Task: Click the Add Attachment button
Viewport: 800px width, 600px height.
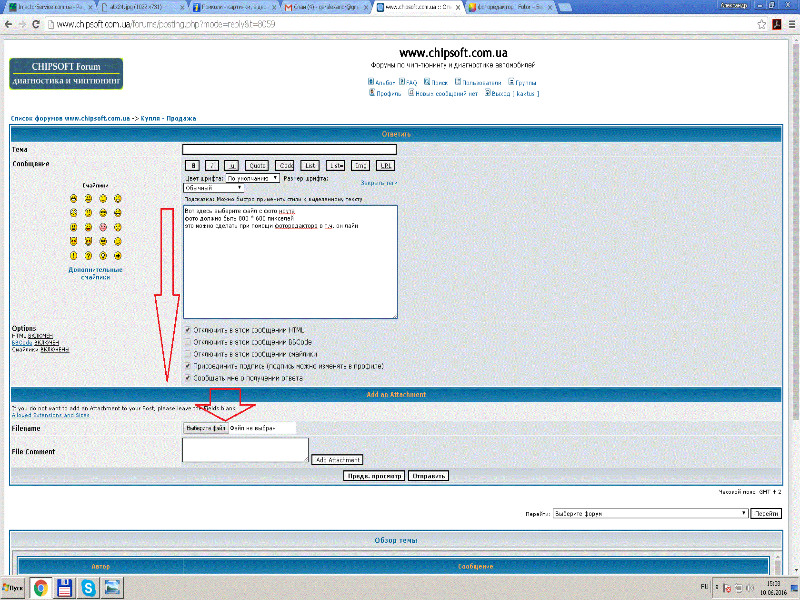Action: click(x=336, y=460)
